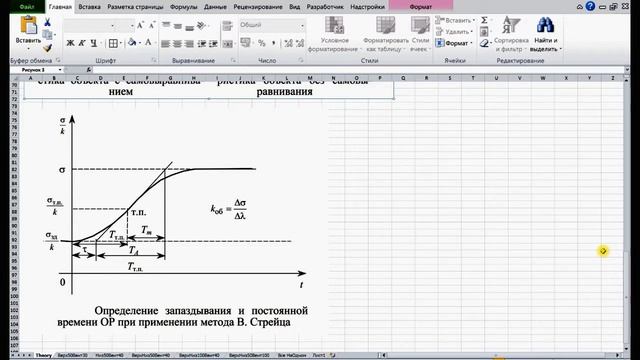Open Стили ячеек dropdown
This screenshot has width=640, height=360.
pyautogui.click(x=420, y=35)
